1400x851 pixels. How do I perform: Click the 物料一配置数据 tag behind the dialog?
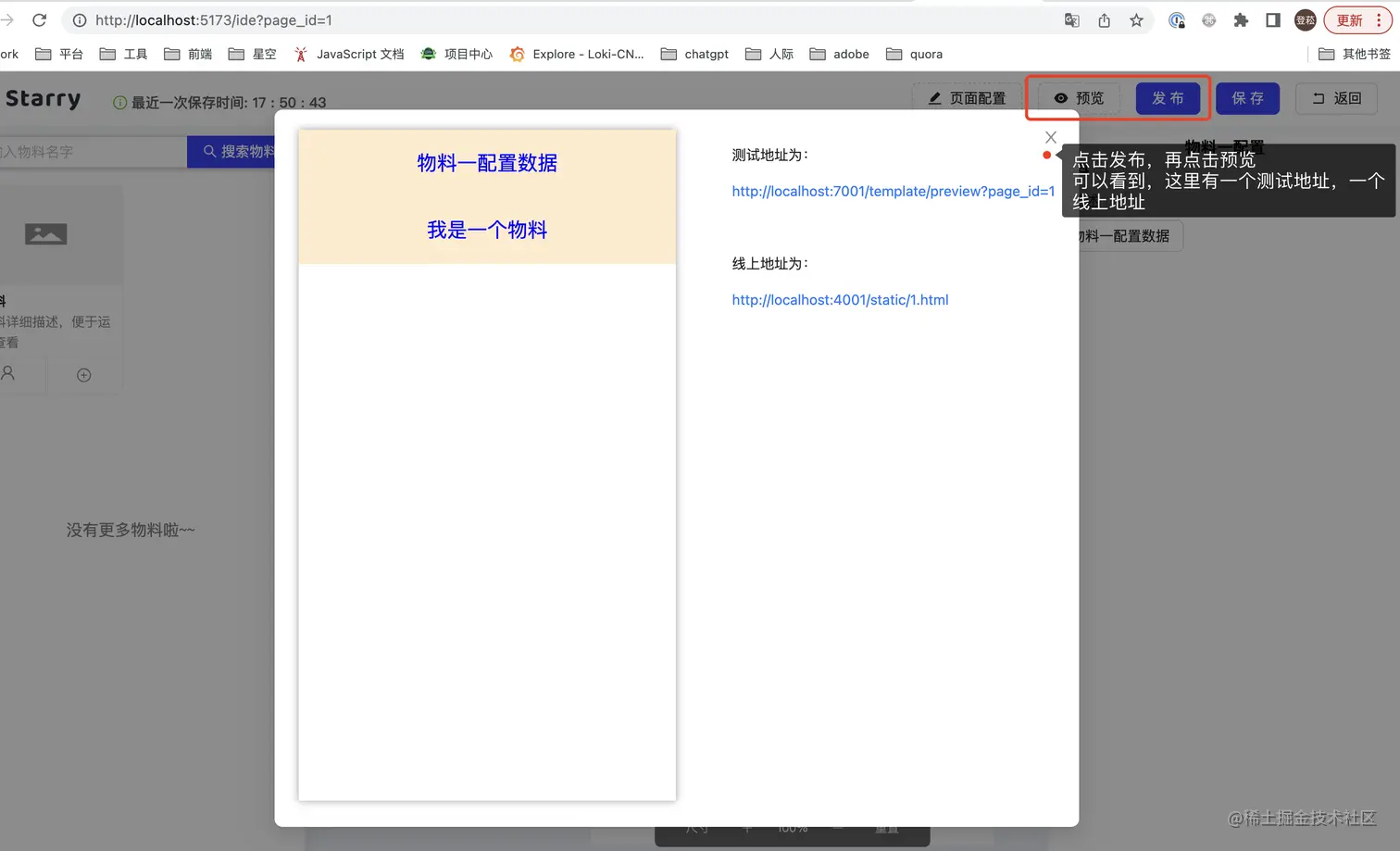point(1125,236)
